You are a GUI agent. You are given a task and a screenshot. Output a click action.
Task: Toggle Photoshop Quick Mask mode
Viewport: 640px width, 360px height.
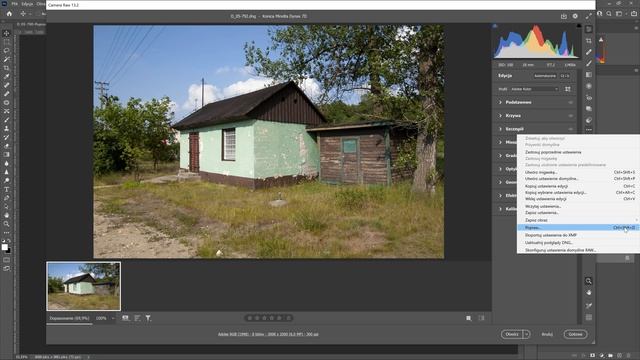point(7,260)
